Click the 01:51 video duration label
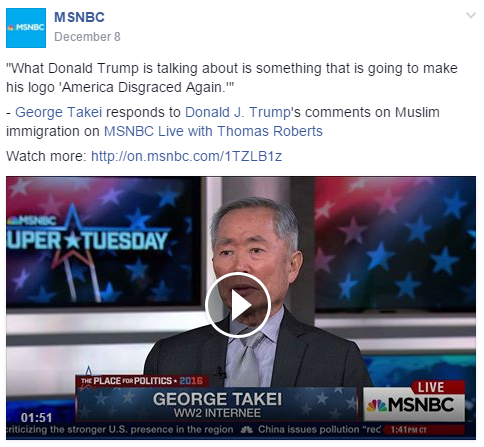The image size is (484, 447). (x=36, y=417)
